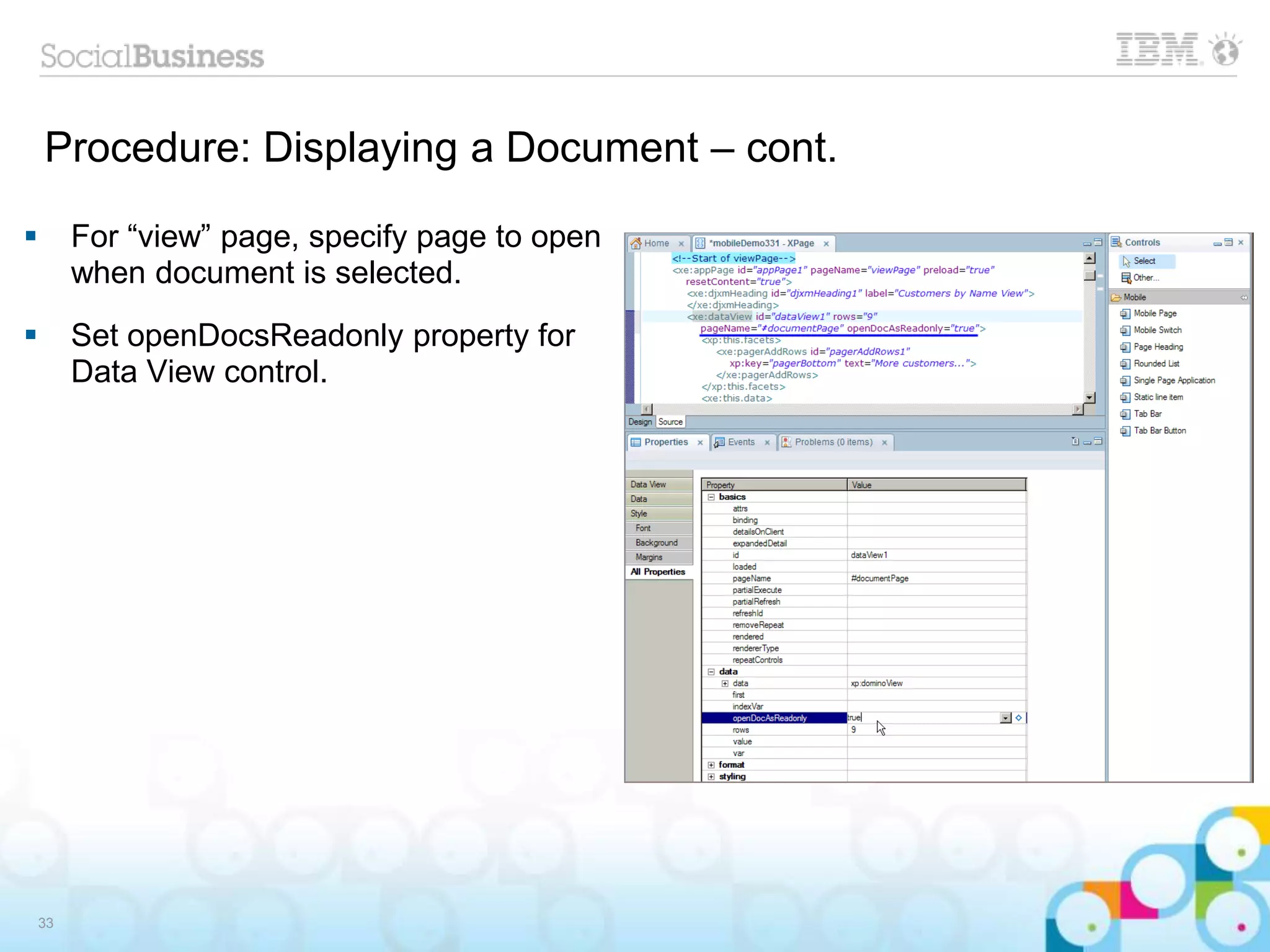Select the Font properties section
This screenshot has height=952, width=1270.
pos(659,528)
